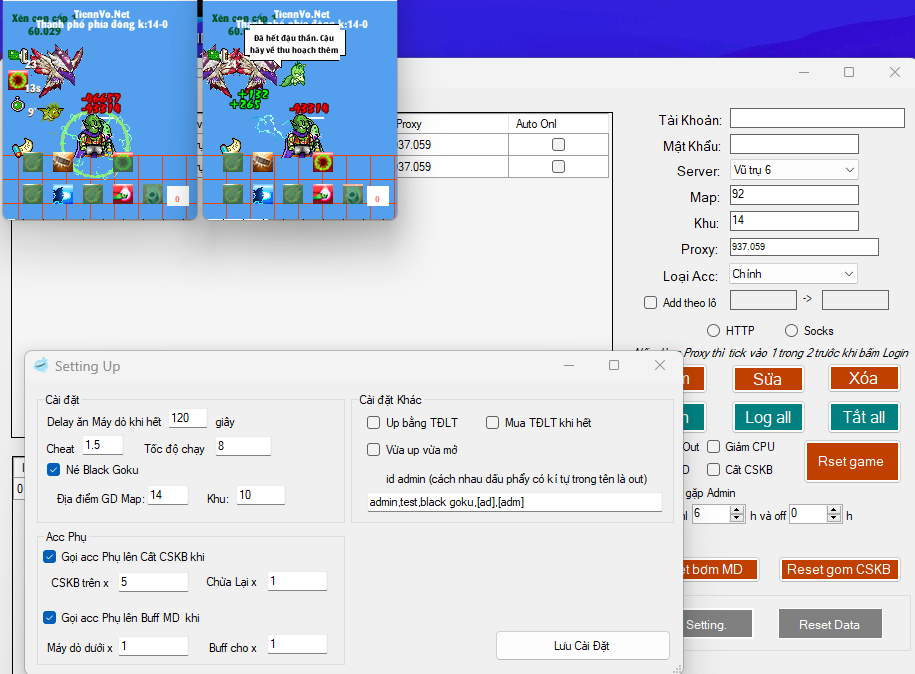Click the blue energy-wave skill in left game window
This screenshot has height=674, width=915.
62,194
